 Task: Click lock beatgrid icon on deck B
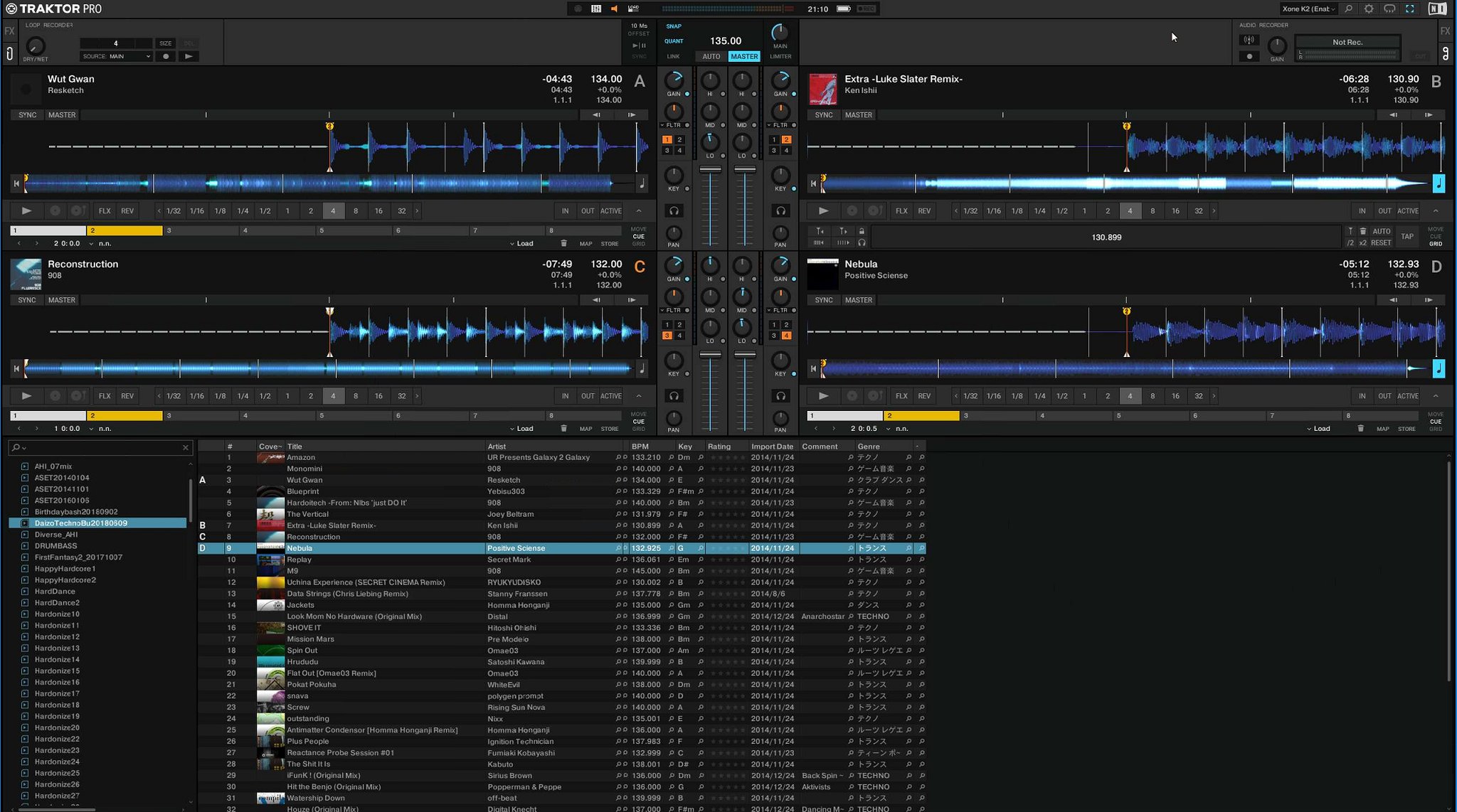(862, 231)
